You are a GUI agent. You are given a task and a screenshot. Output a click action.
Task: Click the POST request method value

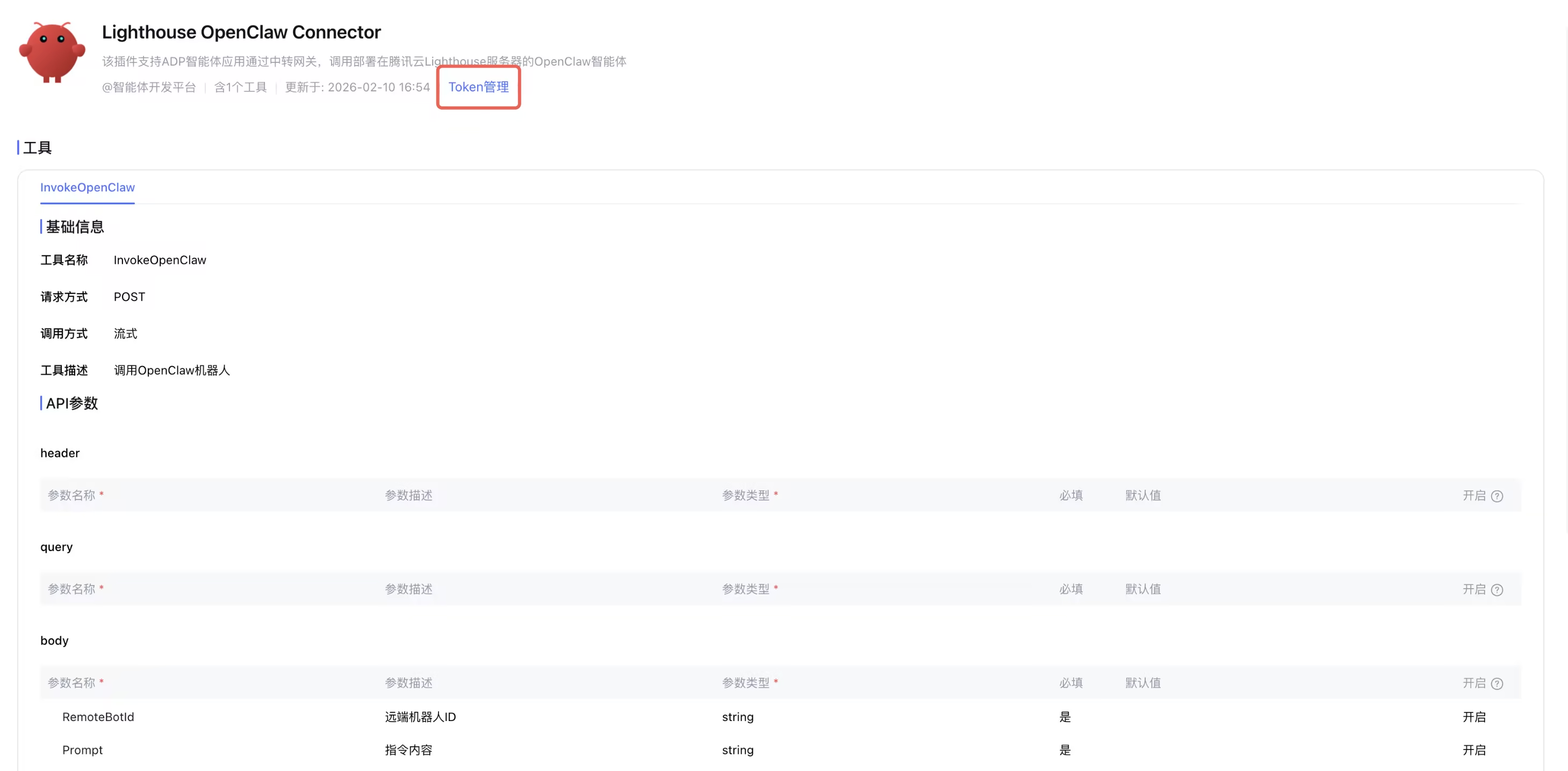pos(129,297)
